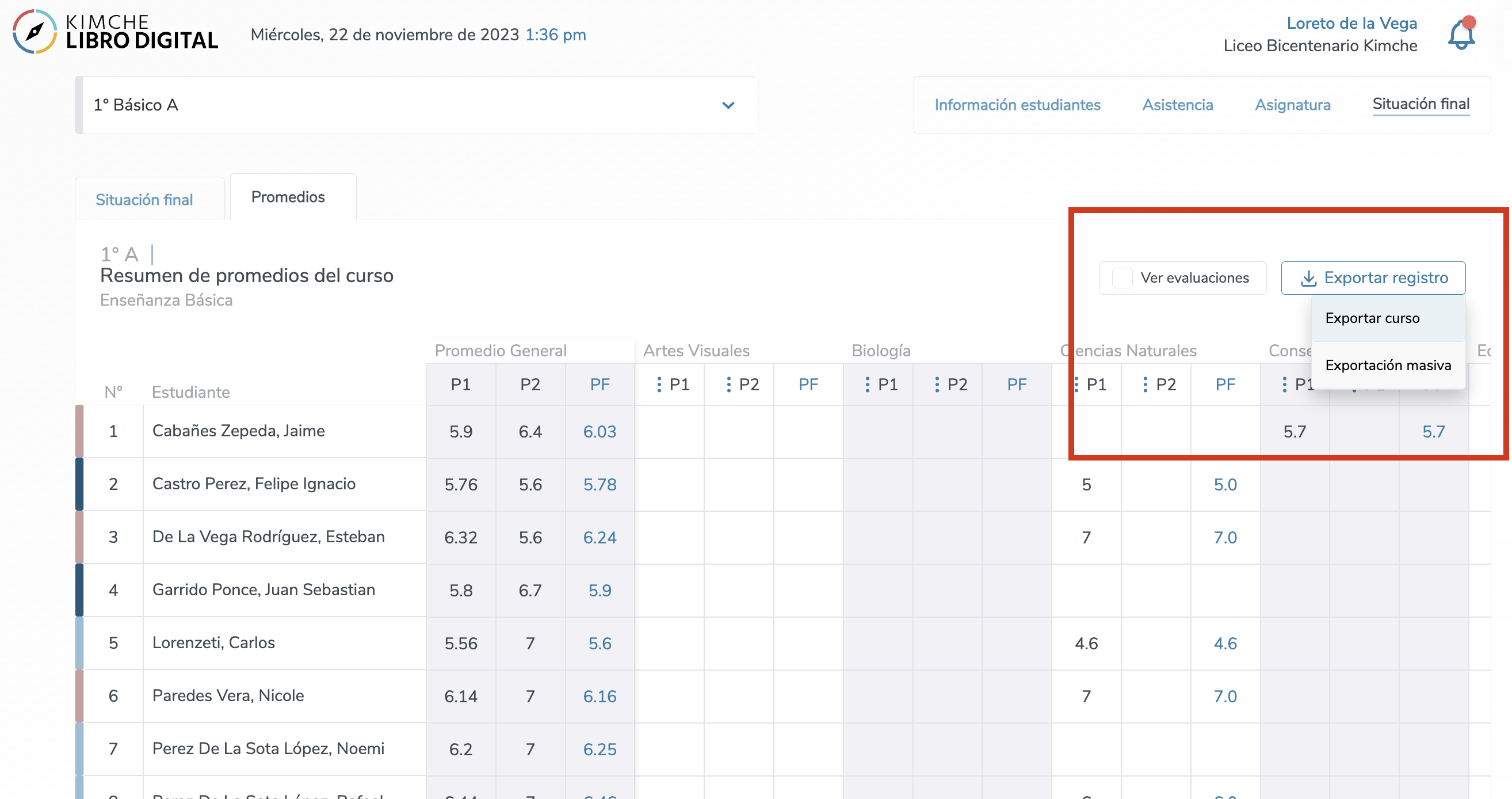The image size is (1512, 799).
Task: Click color marker beside Cabañes Zepeda, Jaime
Action: pos(79,431)
